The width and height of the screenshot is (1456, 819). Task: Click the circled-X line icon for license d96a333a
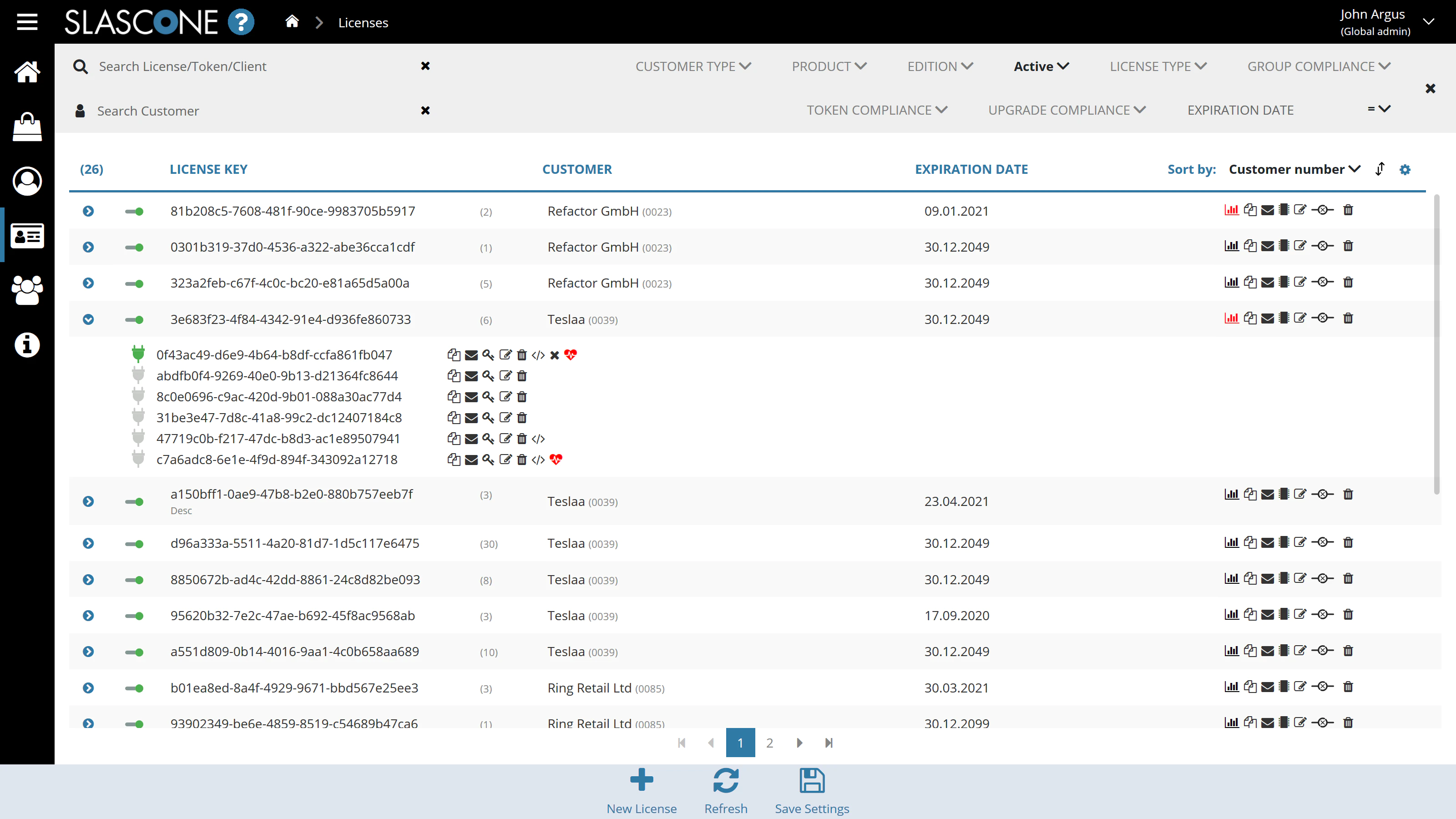[x=1323, y=542]
